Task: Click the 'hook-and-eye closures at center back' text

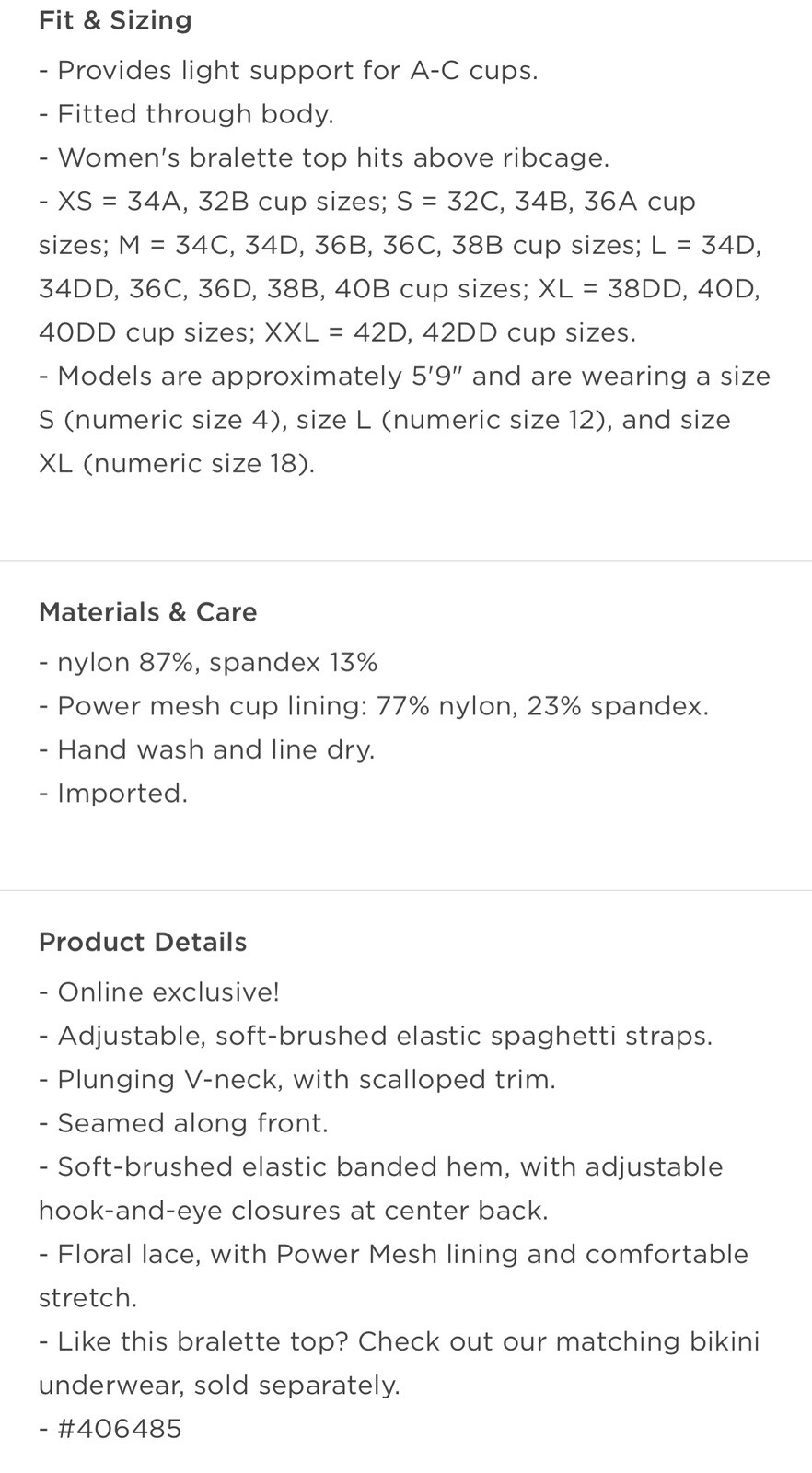Action: tap(294, 1211)
